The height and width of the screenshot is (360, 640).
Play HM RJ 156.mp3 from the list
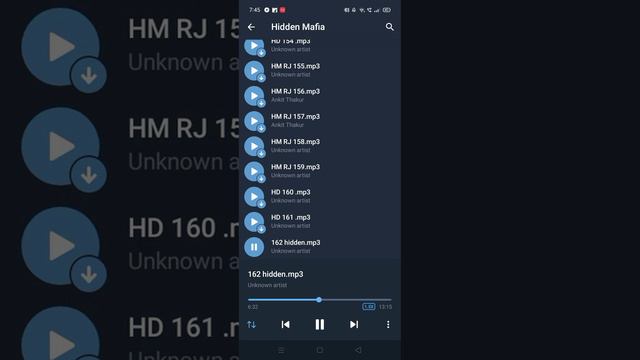(x=254, y=96)
